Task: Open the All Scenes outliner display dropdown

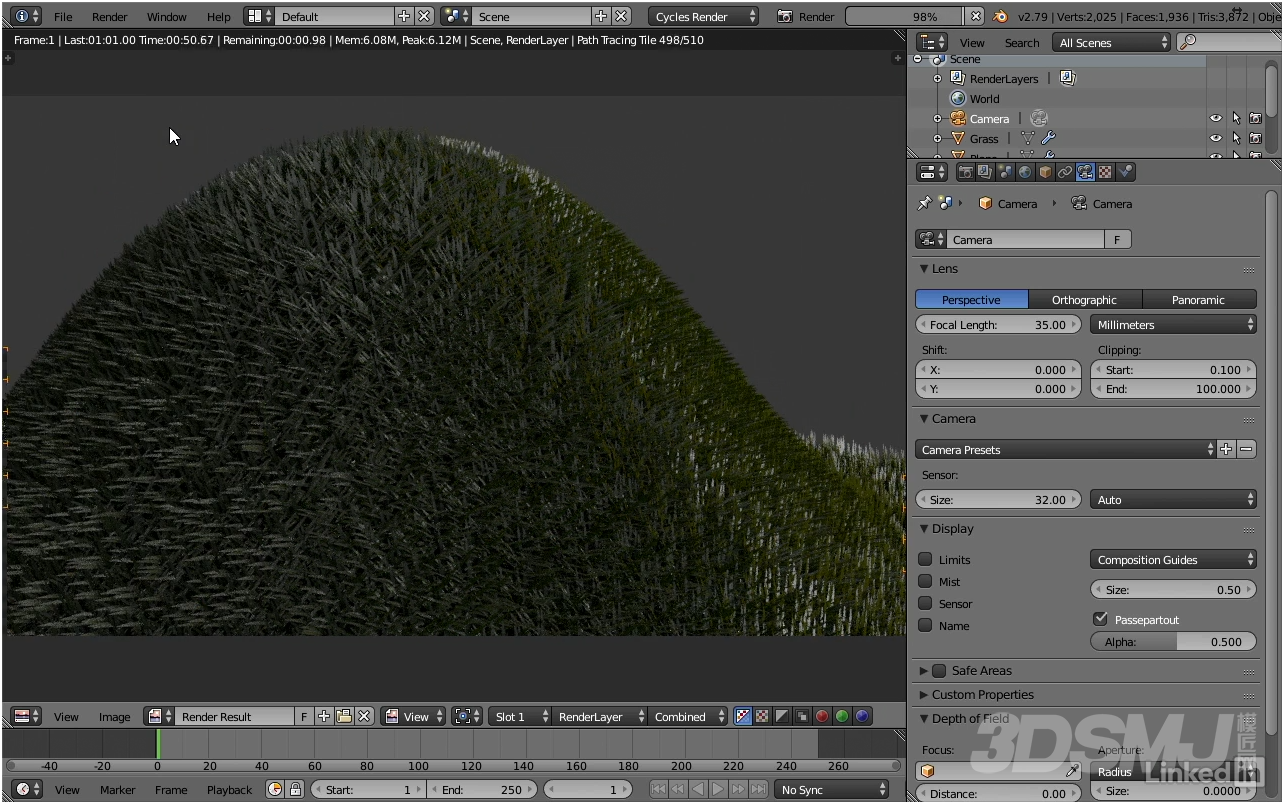Action: tap(1111, 42)
